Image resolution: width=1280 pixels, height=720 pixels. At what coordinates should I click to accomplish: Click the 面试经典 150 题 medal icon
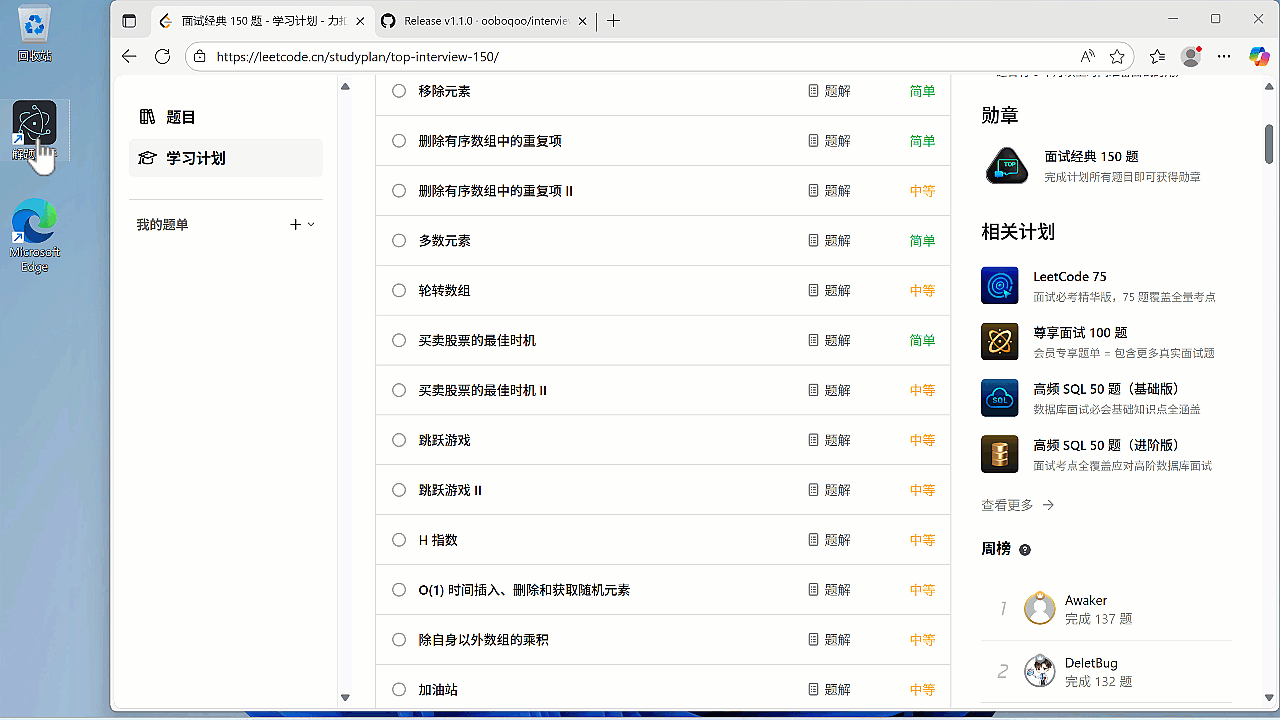[1006, 166]
